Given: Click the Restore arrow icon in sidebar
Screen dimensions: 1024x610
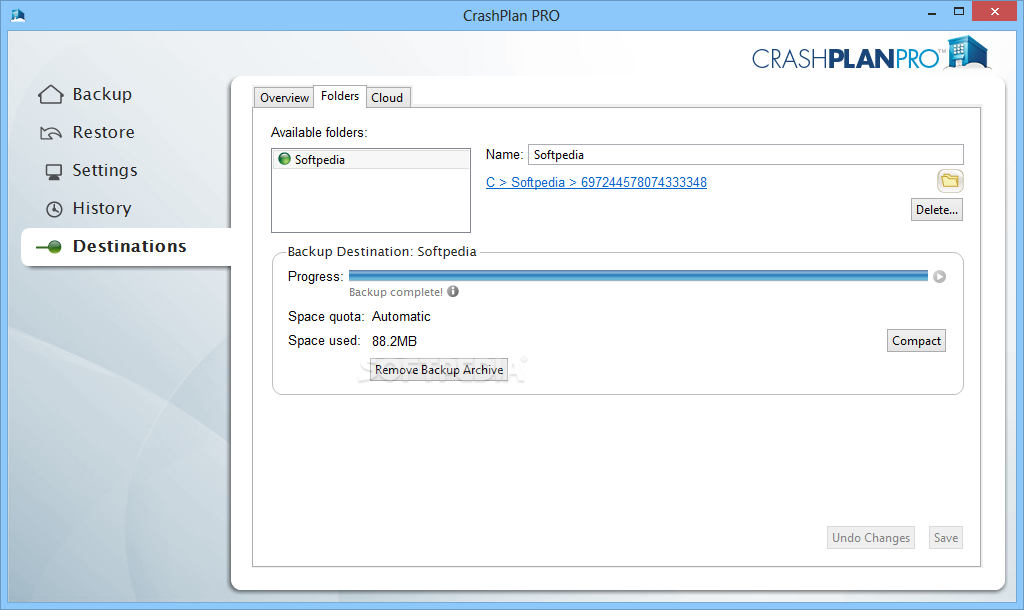Looking at the screenshot, I should [51, 133].
